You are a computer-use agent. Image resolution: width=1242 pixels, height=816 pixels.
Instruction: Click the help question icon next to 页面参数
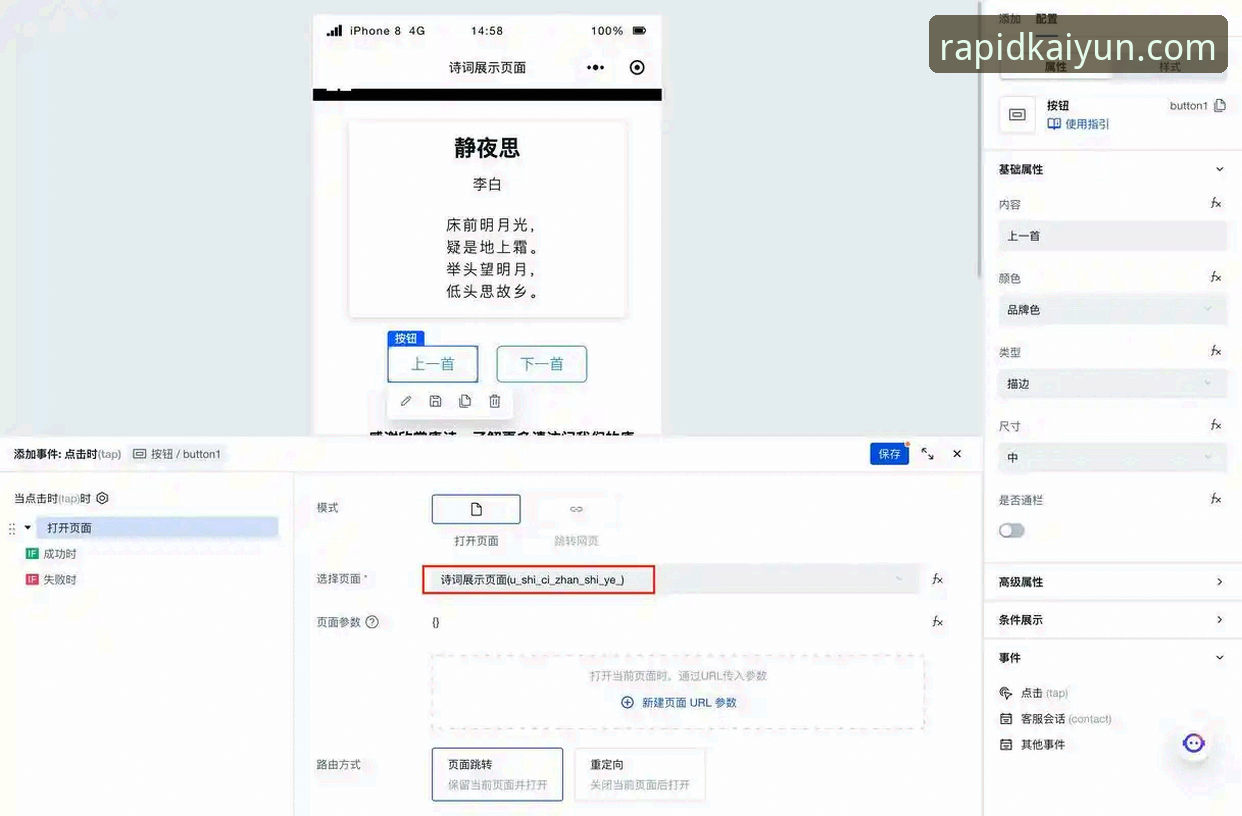click(372, 622)
